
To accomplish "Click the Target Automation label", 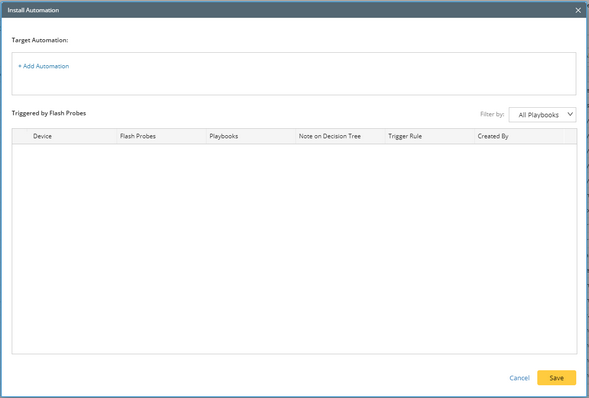I will (x=40, y=40).
